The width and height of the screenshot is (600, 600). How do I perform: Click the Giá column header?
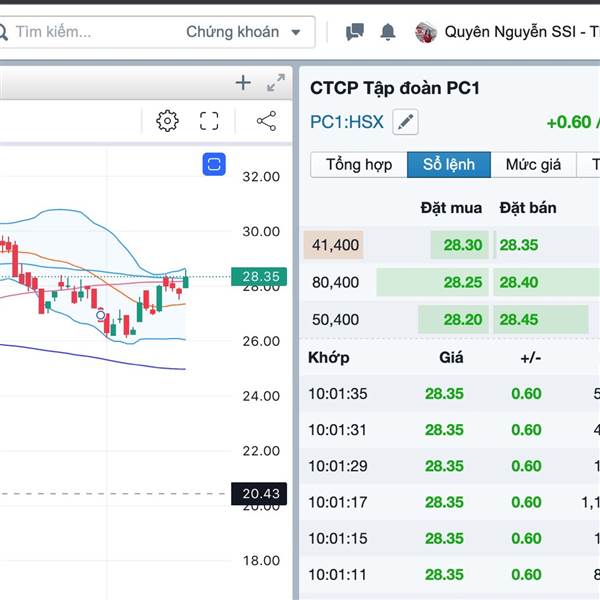[x=451, y=358]
